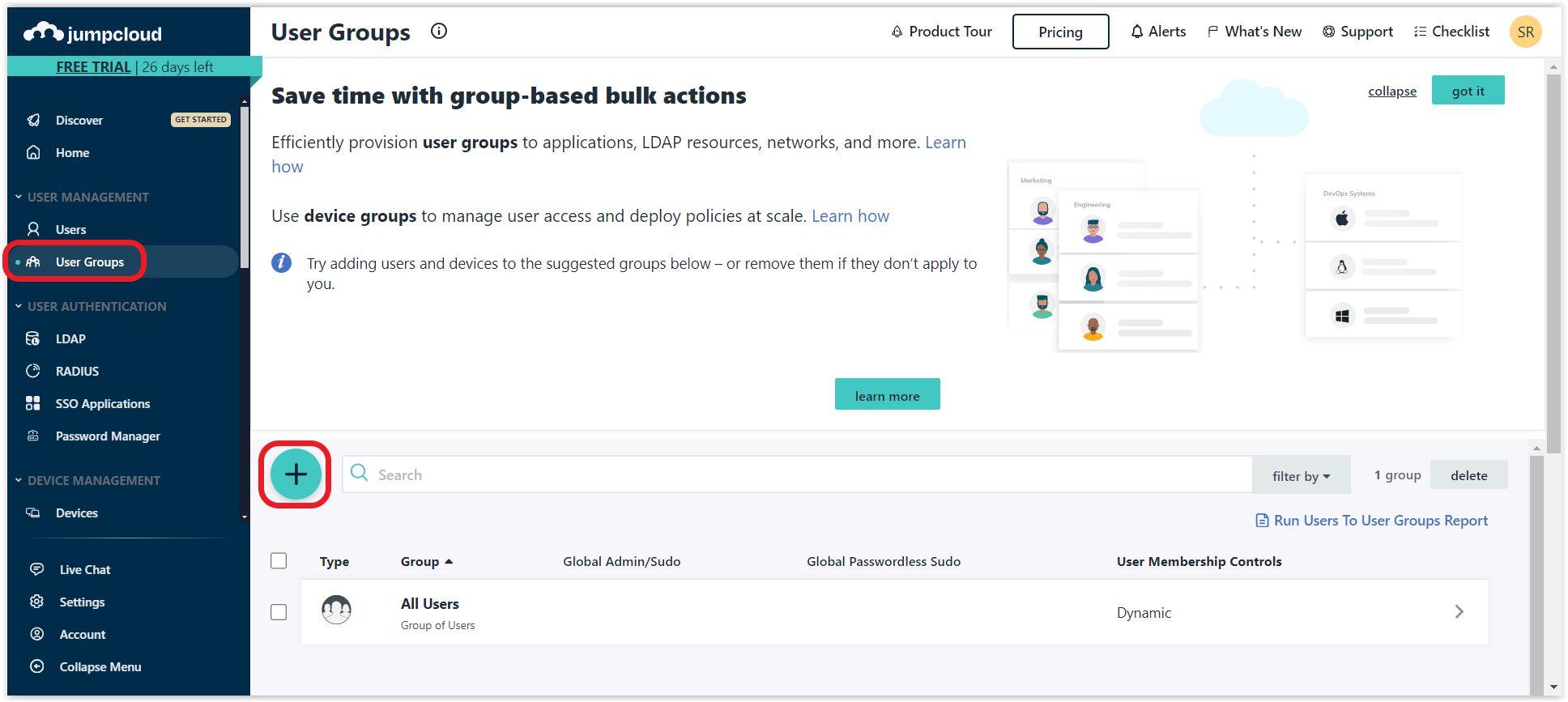Click the blue info tip icon

coord(282,262)
